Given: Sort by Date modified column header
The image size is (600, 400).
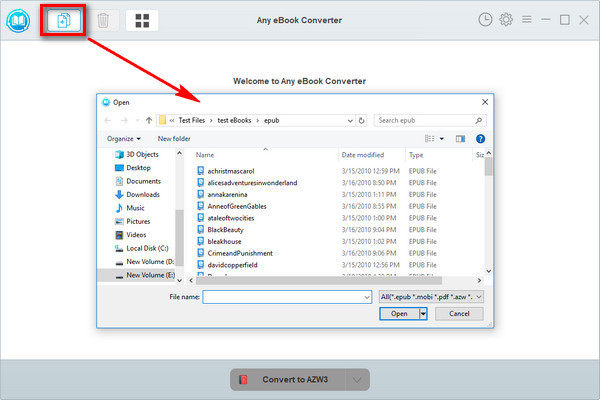Looking at the screenshot, I should point(363,155).
